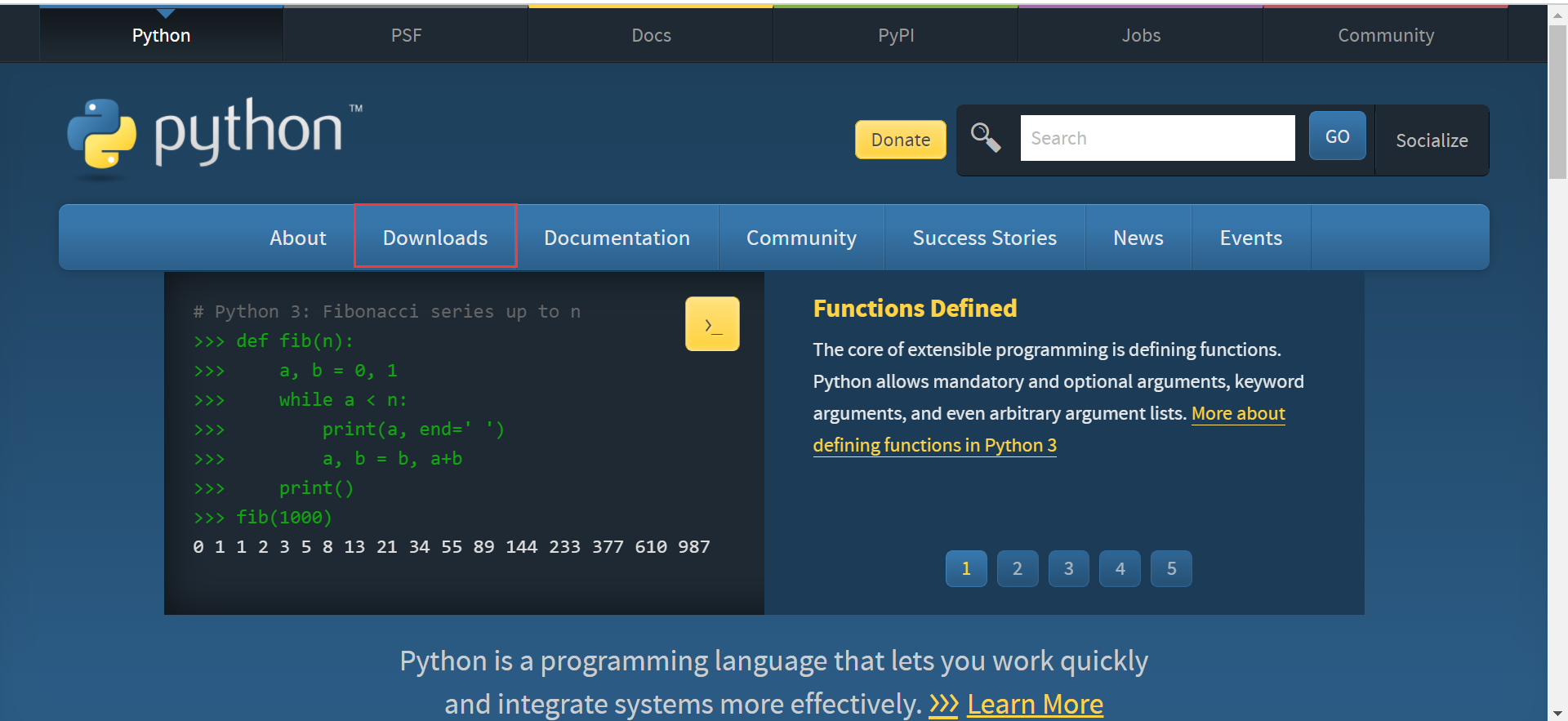The width and height of the screenshot is (1568, 721).
Task: Open the Jobs top tab
Action: pos(1141,35)
